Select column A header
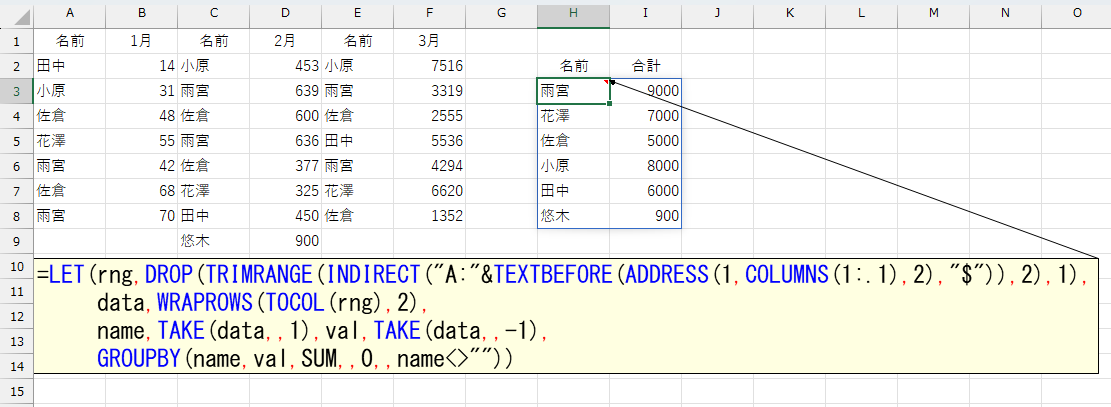Viewport: 1111px width, 407px height. coord(69,12)
